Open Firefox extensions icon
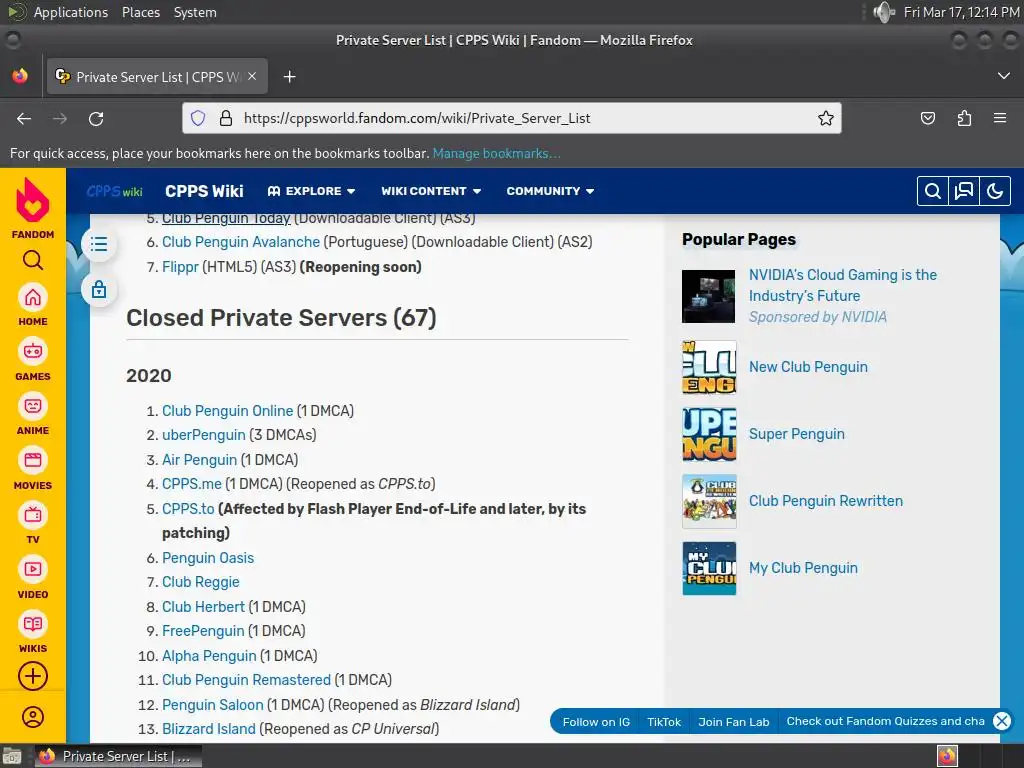 click(x=964, y=118)
